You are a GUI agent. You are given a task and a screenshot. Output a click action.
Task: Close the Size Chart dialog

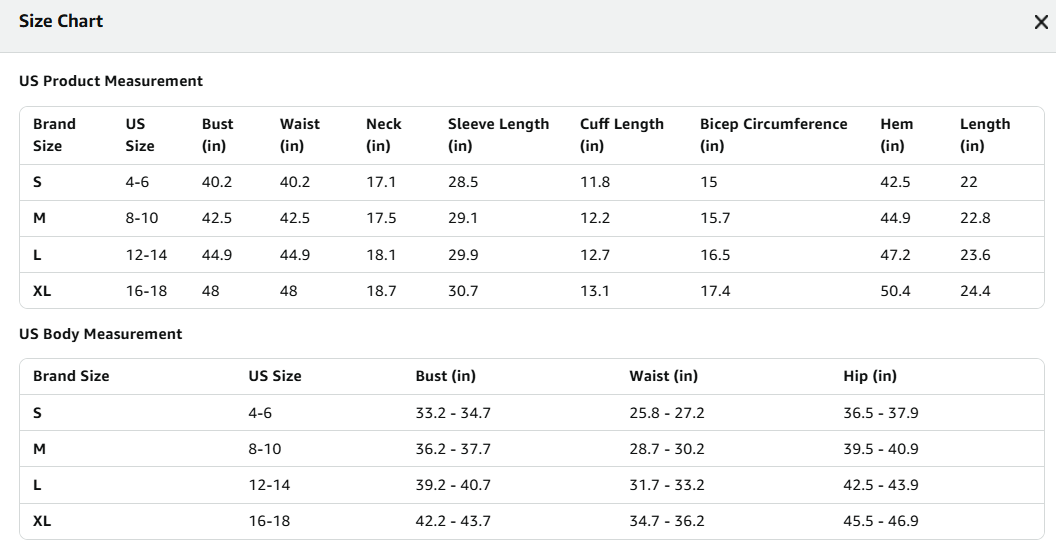click(x=1041, y=22)
